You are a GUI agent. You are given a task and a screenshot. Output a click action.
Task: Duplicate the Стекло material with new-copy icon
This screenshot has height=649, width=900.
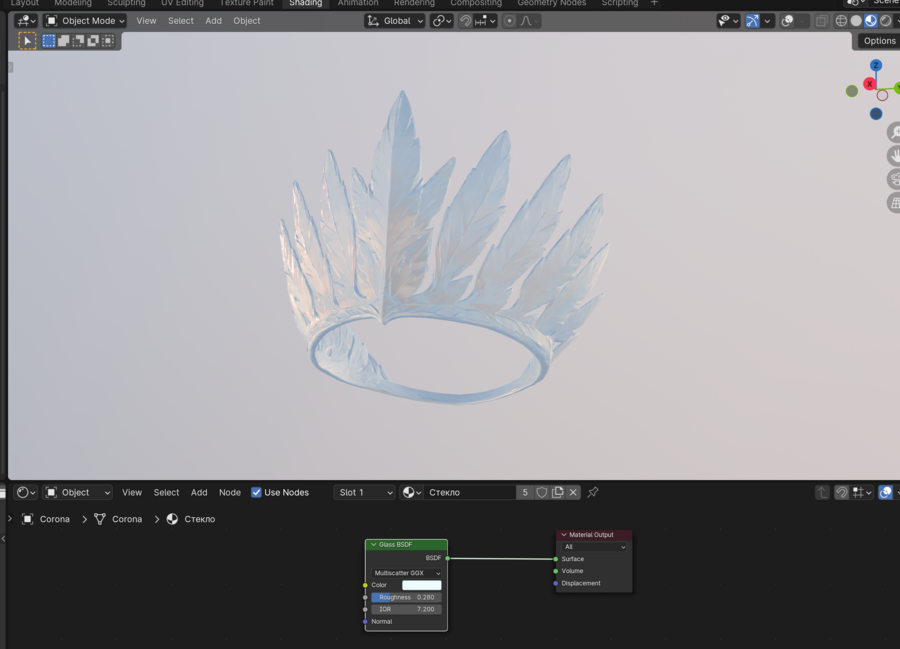[x=558, y=492]
